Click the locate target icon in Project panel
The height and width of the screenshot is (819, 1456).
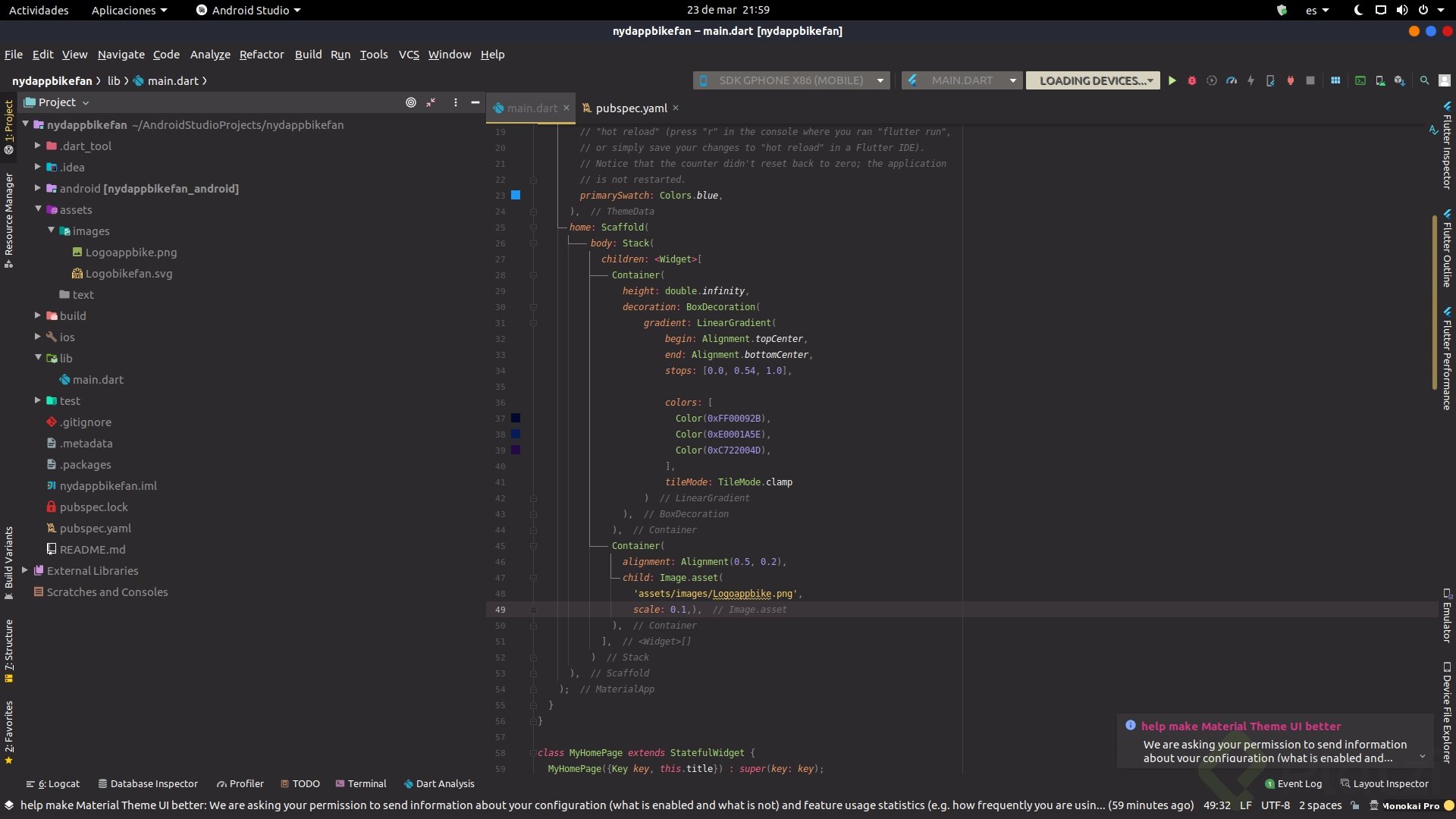pos(411,102)
